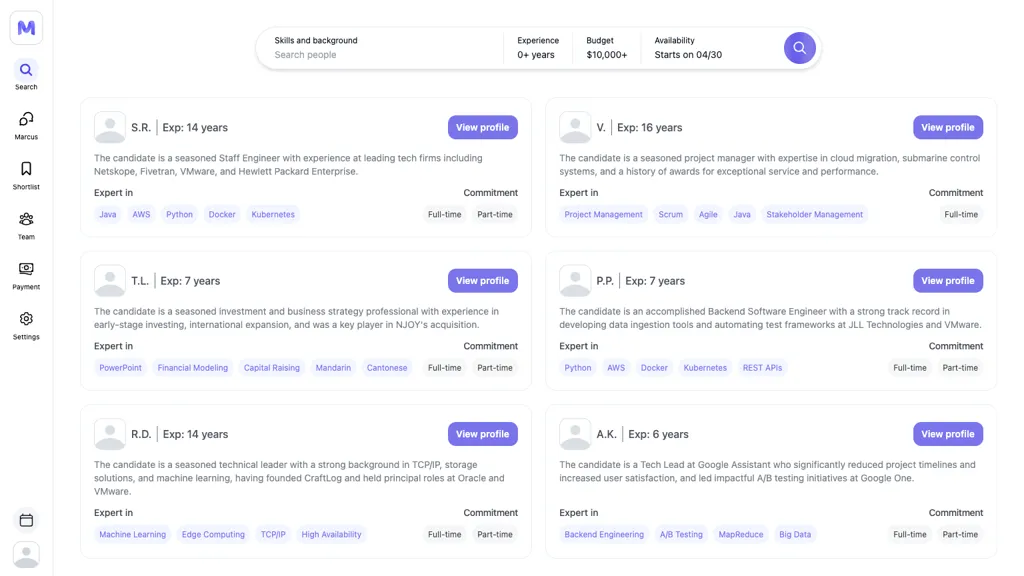Image resolution: width=1024 pixels, height=576 pixels.
Task: Open the Budget $10,000+ filter
Action: point(606,47)
